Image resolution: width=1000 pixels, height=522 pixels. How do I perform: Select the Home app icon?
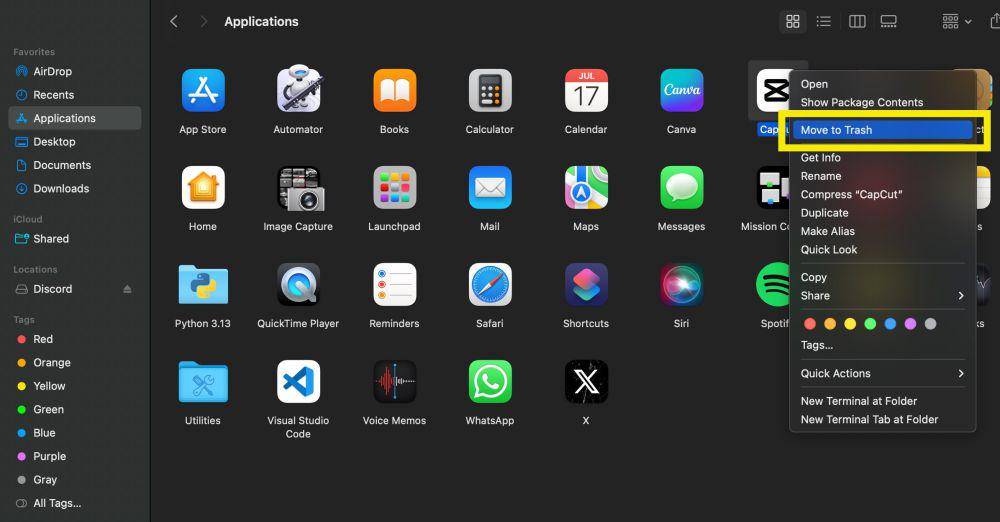(203, 188)
